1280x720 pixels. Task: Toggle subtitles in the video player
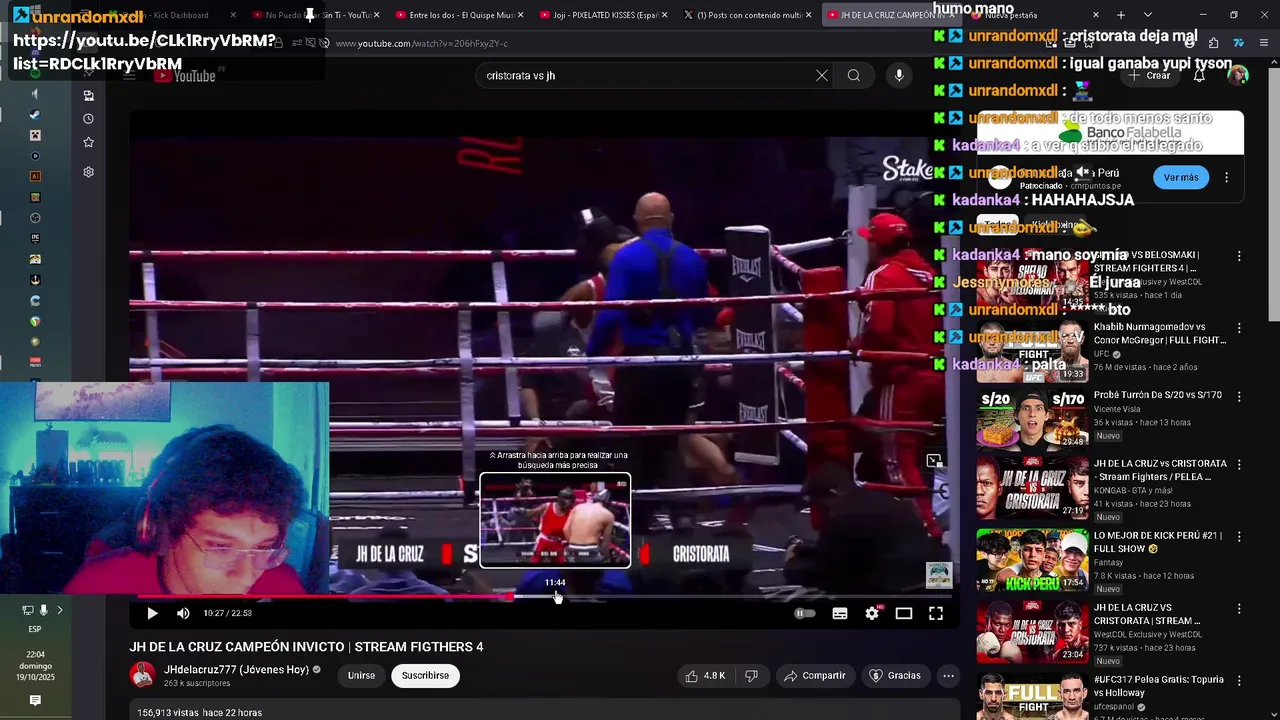pos(840,613)
